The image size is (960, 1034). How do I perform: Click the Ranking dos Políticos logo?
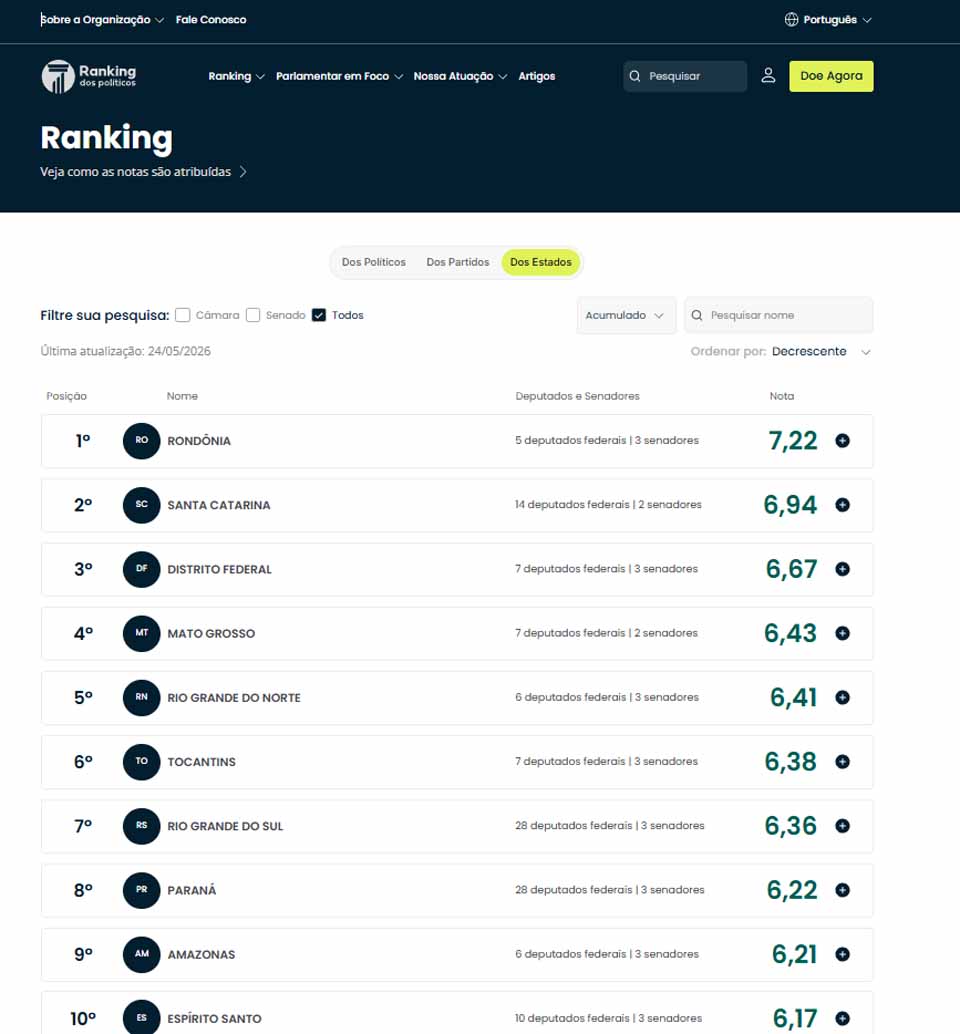pyautogui.click(x=88, y=76)
